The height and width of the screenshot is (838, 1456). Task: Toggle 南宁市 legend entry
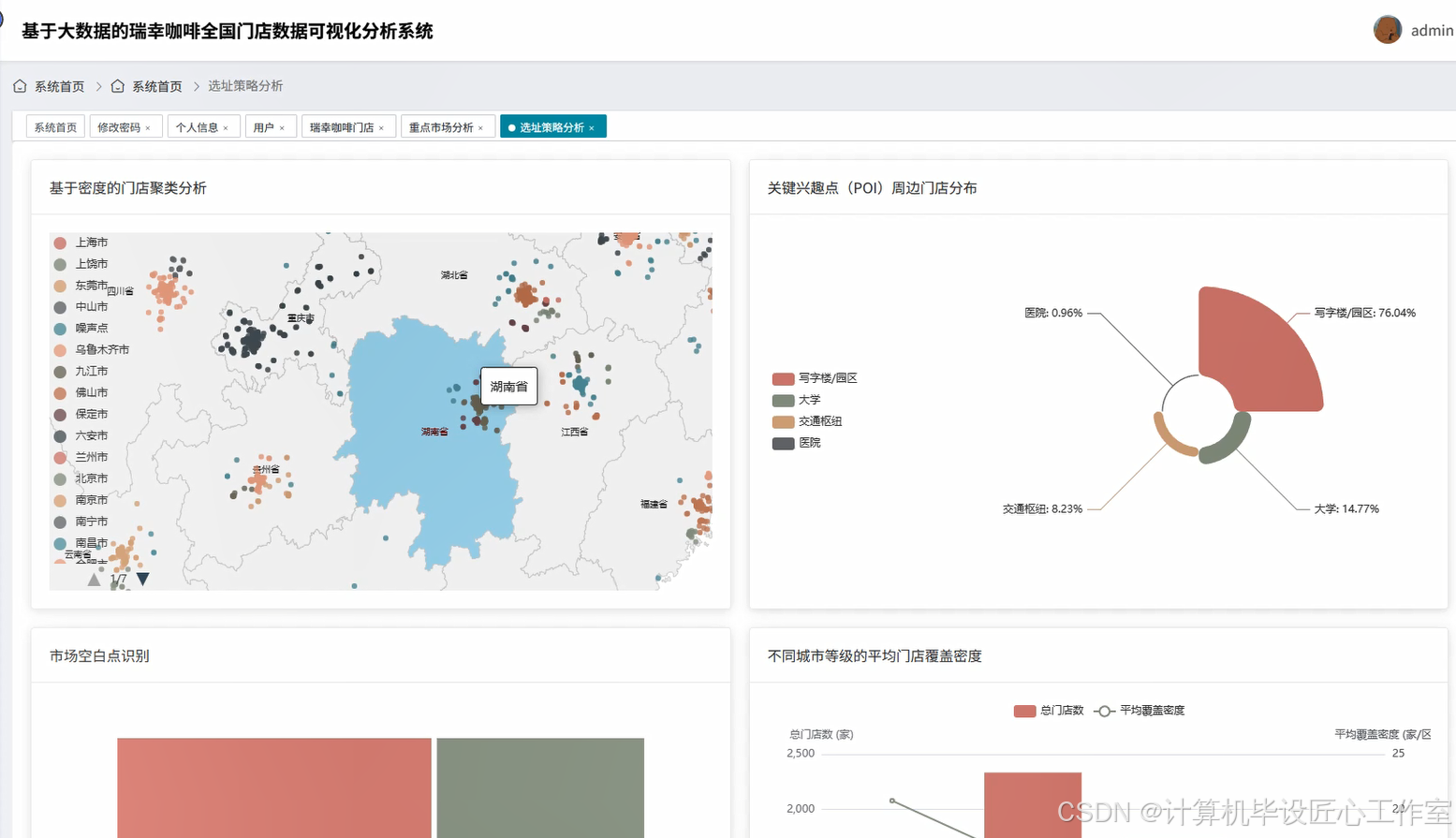pos(81,522)
